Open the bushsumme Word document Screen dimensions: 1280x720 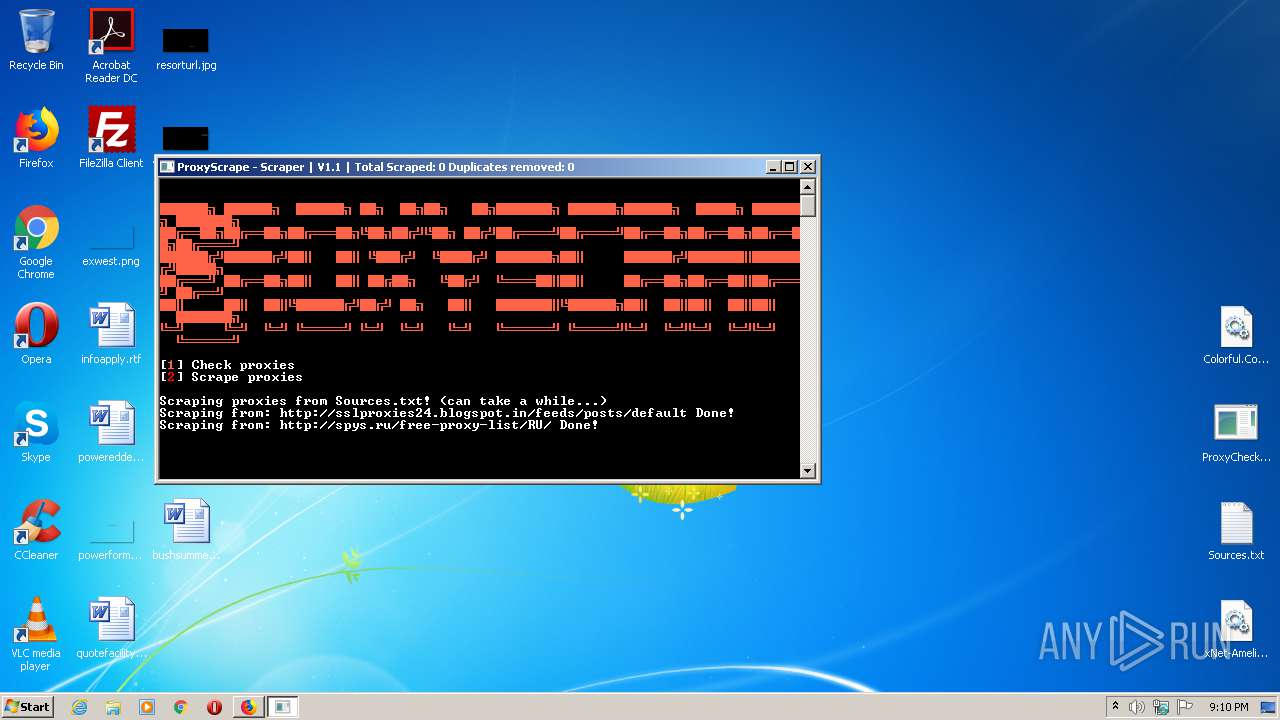click(186, 530)
